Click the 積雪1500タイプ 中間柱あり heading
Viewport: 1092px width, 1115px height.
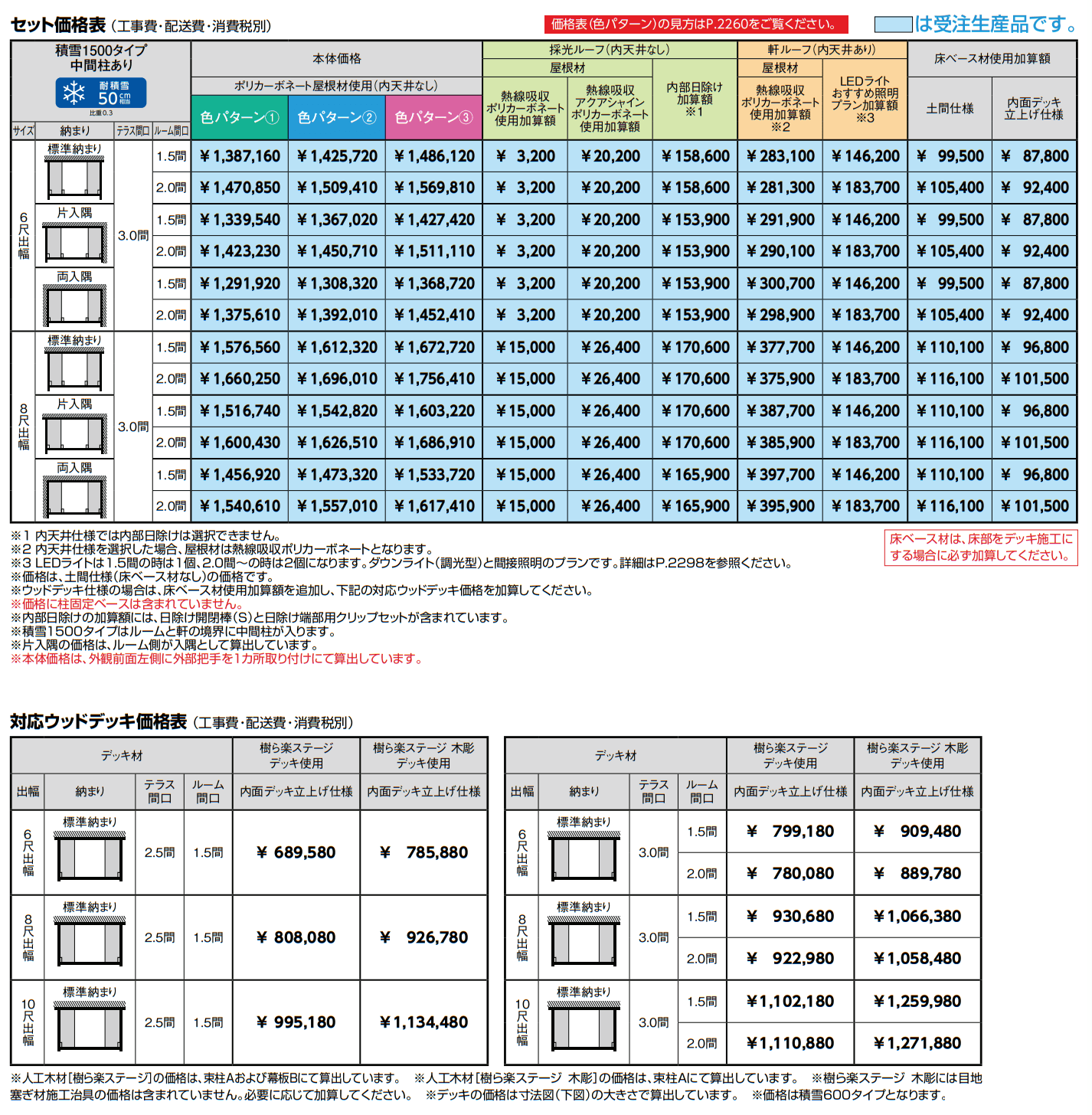click(x=101, y=58)
